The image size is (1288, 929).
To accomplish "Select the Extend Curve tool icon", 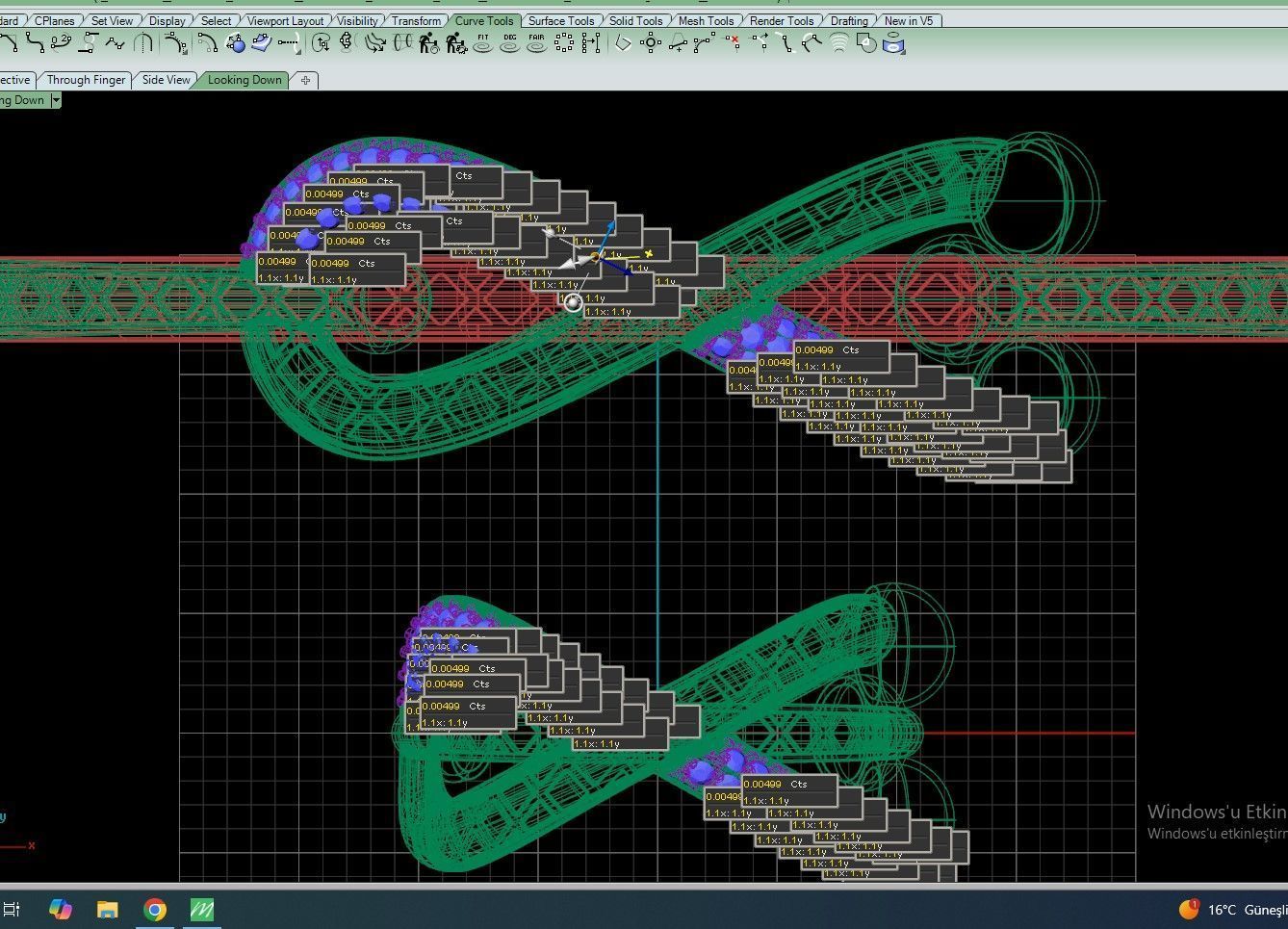I will 289,42.
